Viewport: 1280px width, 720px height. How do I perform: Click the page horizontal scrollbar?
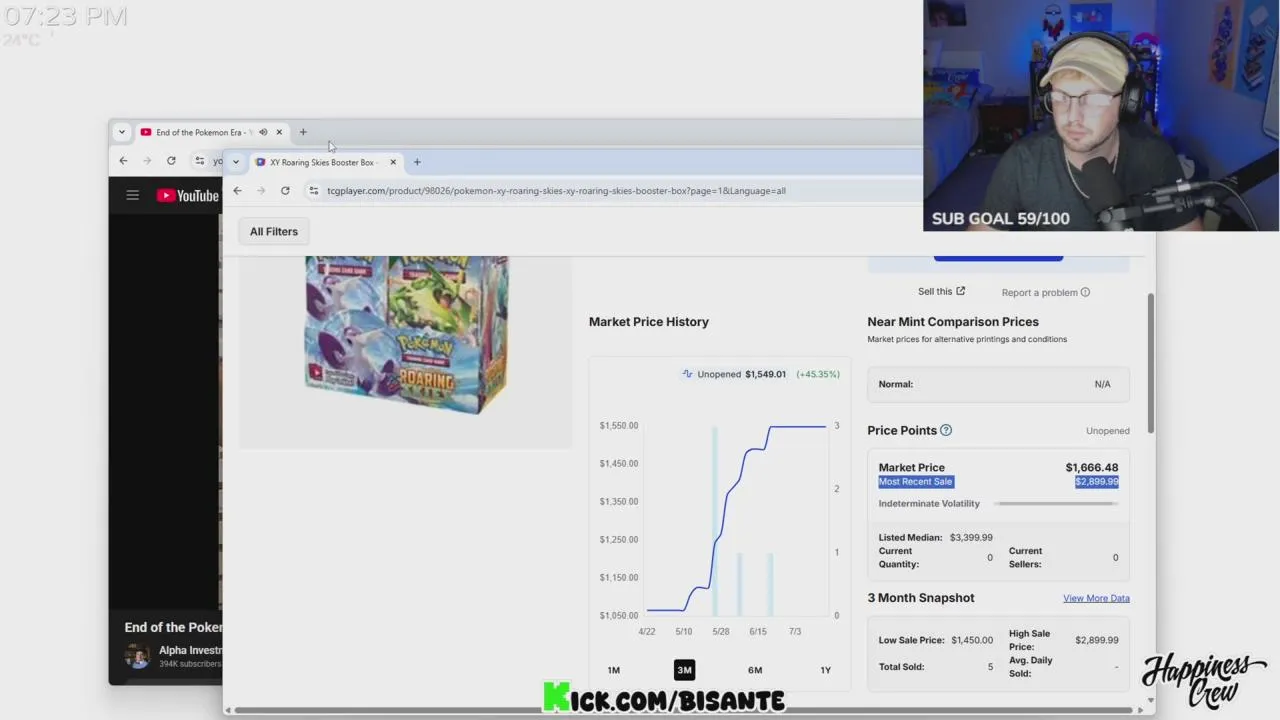(685, 710)
